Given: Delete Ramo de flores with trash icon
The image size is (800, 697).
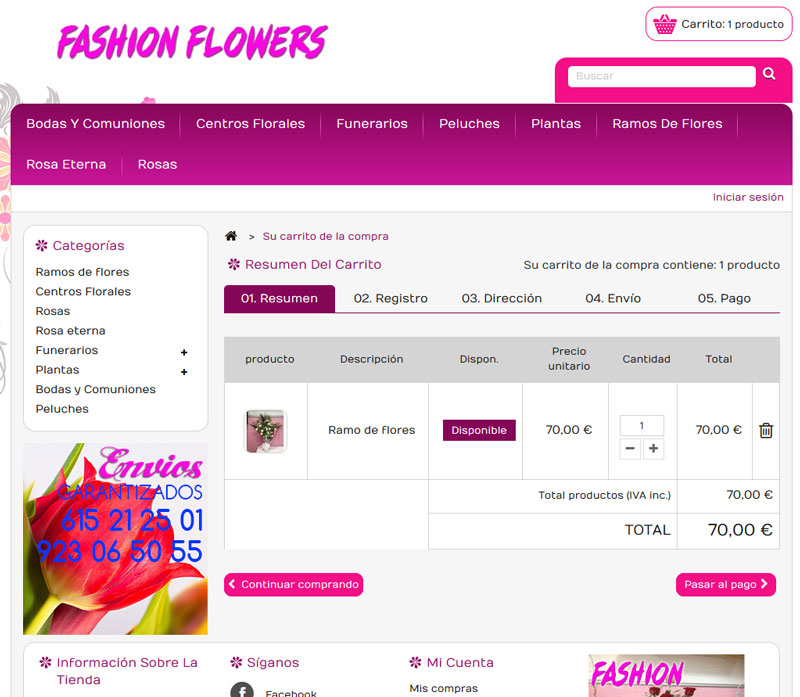Looking at the screenshot, I should (x=766, y=430).
